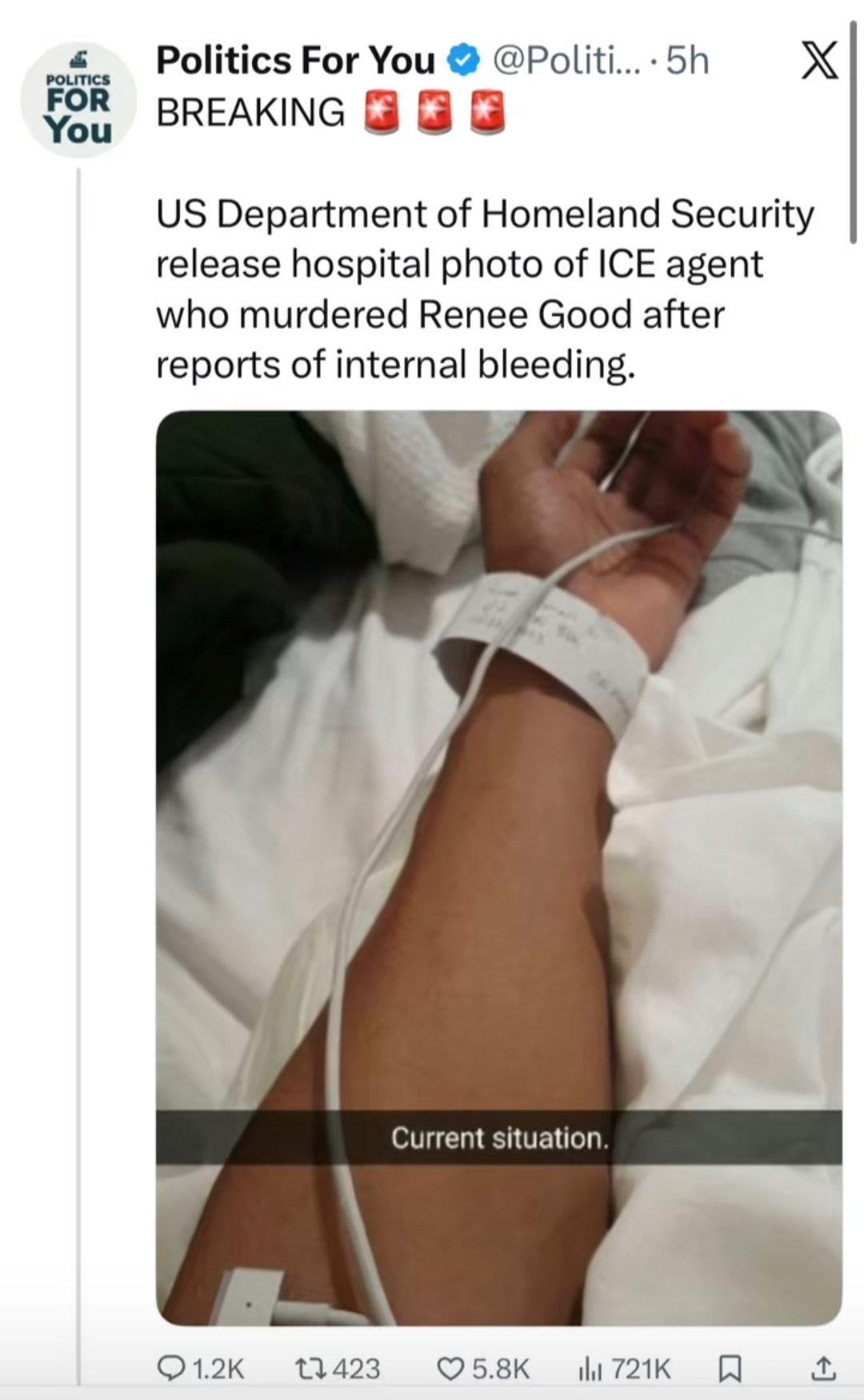Open the @Politi... handle link
The image size is (864, 1400).
click(x=566, y=61)
